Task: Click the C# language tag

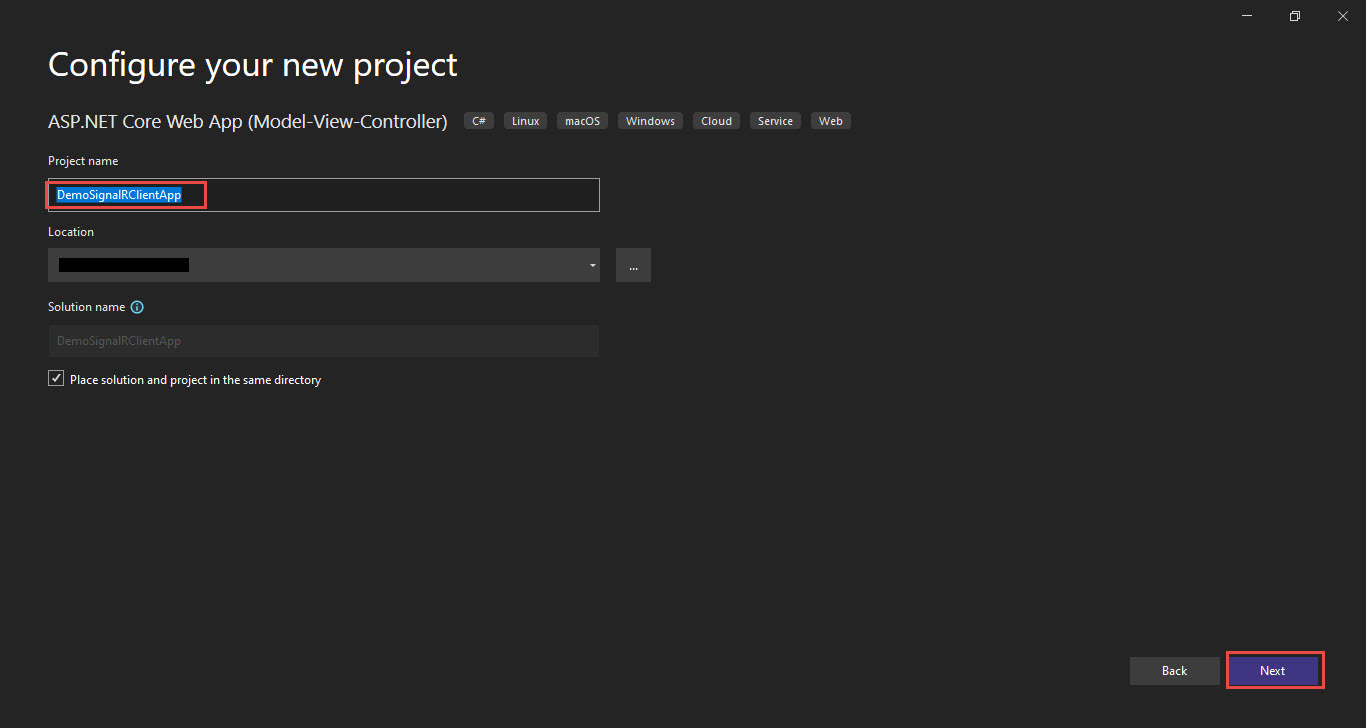Action: point(479,121)
